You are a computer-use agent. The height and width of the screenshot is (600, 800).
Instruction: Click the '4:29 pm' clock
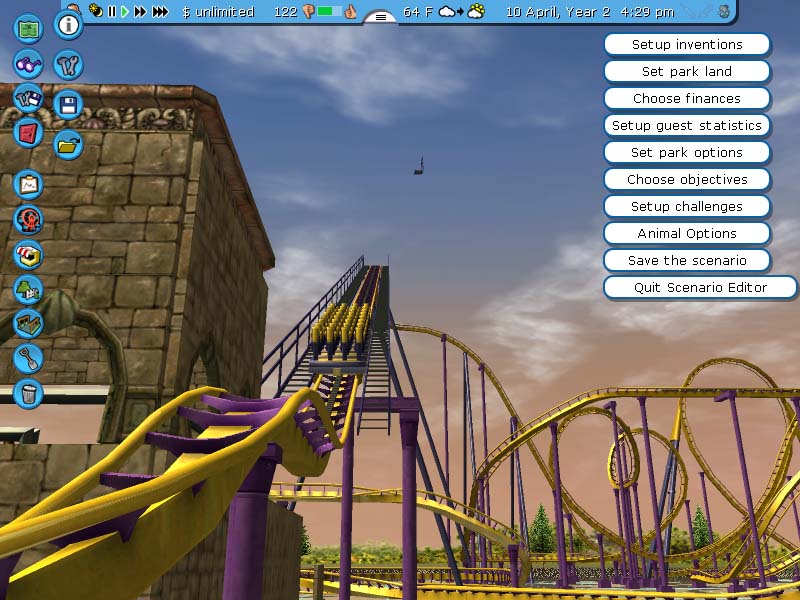pos(647,12)
